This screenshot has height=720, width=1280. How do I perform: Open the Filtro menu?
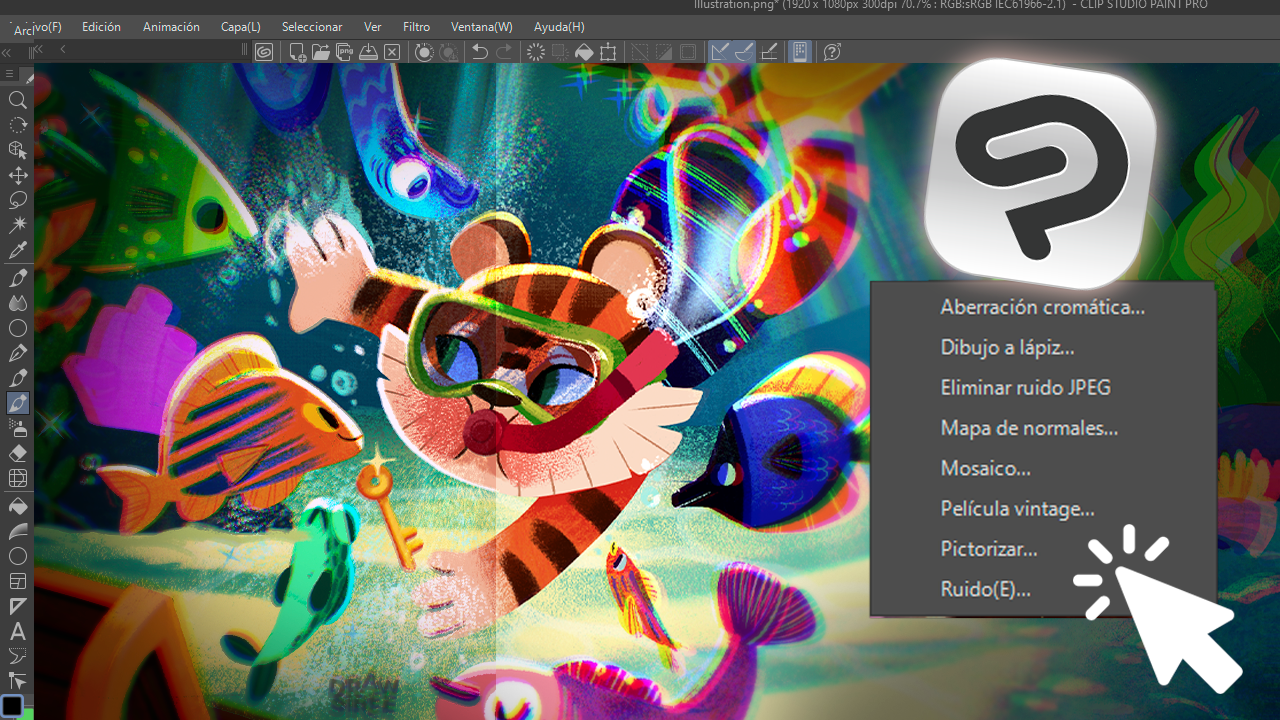click(x=416, y=26)
